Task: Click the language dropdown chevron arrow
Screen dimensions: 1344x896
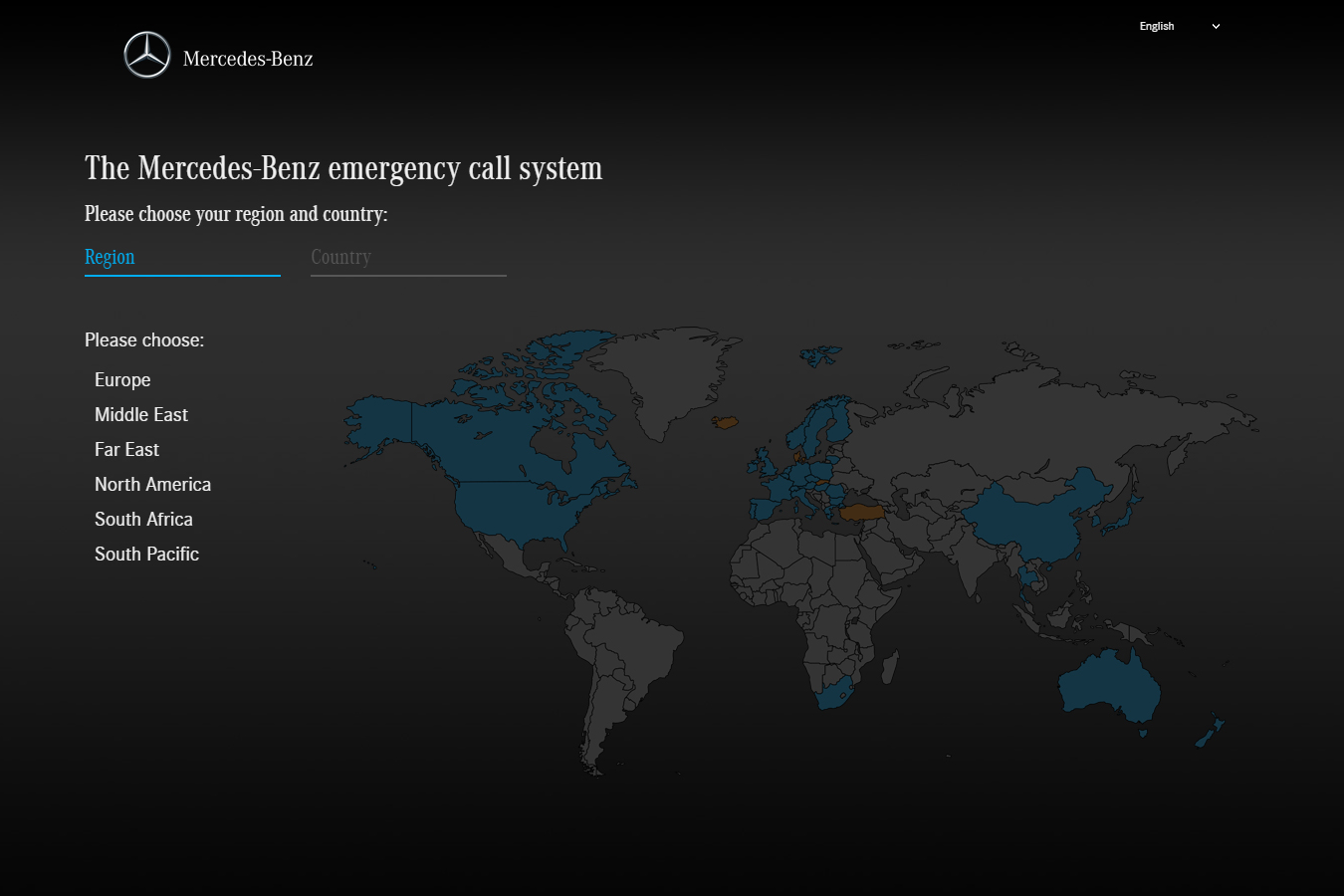Action: pos(1216,27)
